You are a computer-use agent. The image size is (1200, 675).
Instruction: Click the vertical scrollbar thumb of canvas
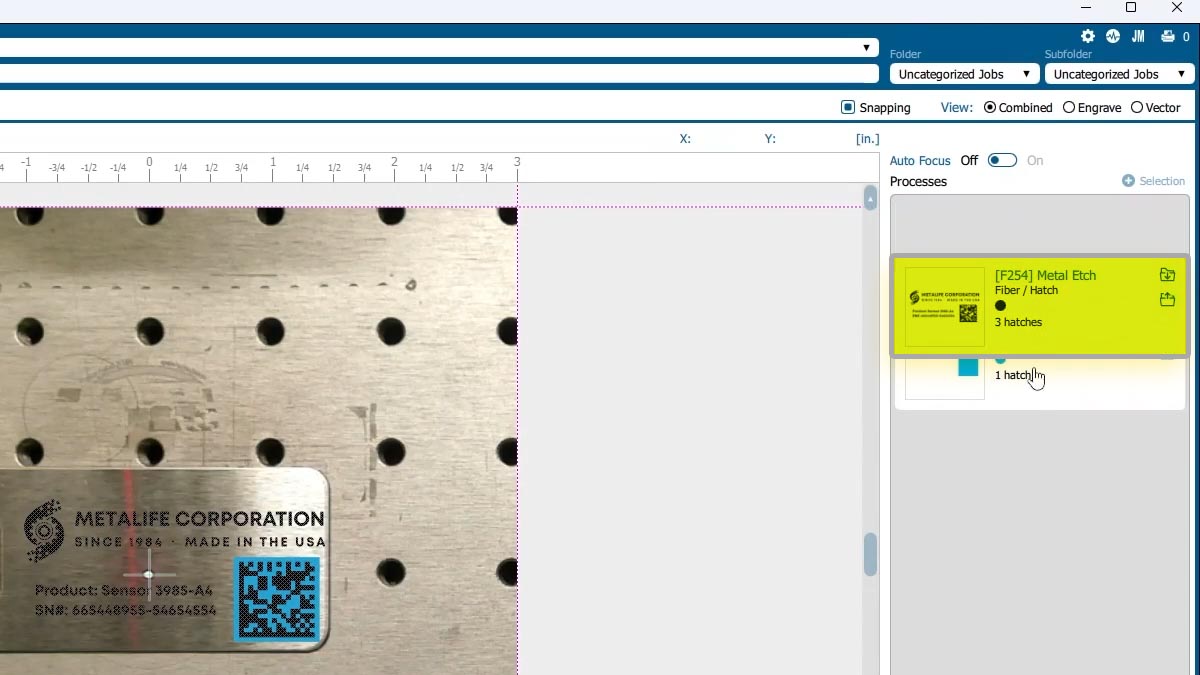(870, 554)
